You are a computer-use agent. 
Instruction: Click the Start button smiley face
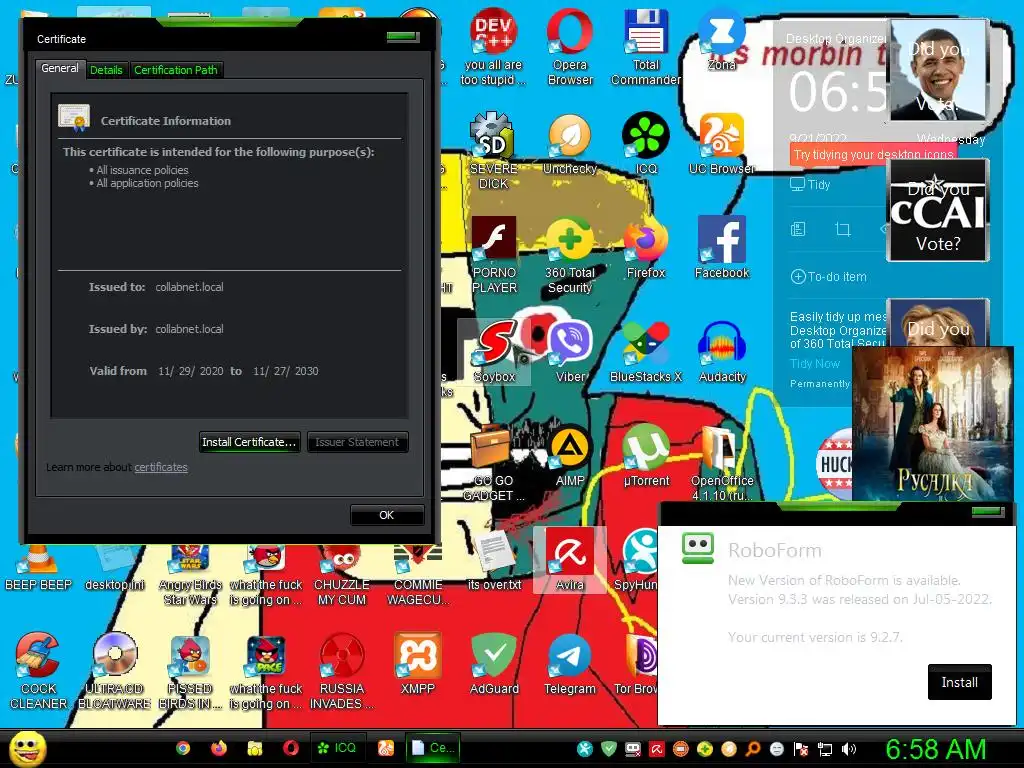[x=27, y=748]
